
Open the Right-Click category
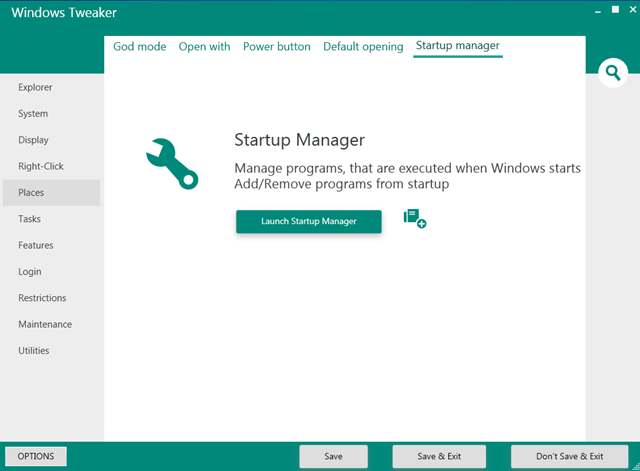click(51, 166)
